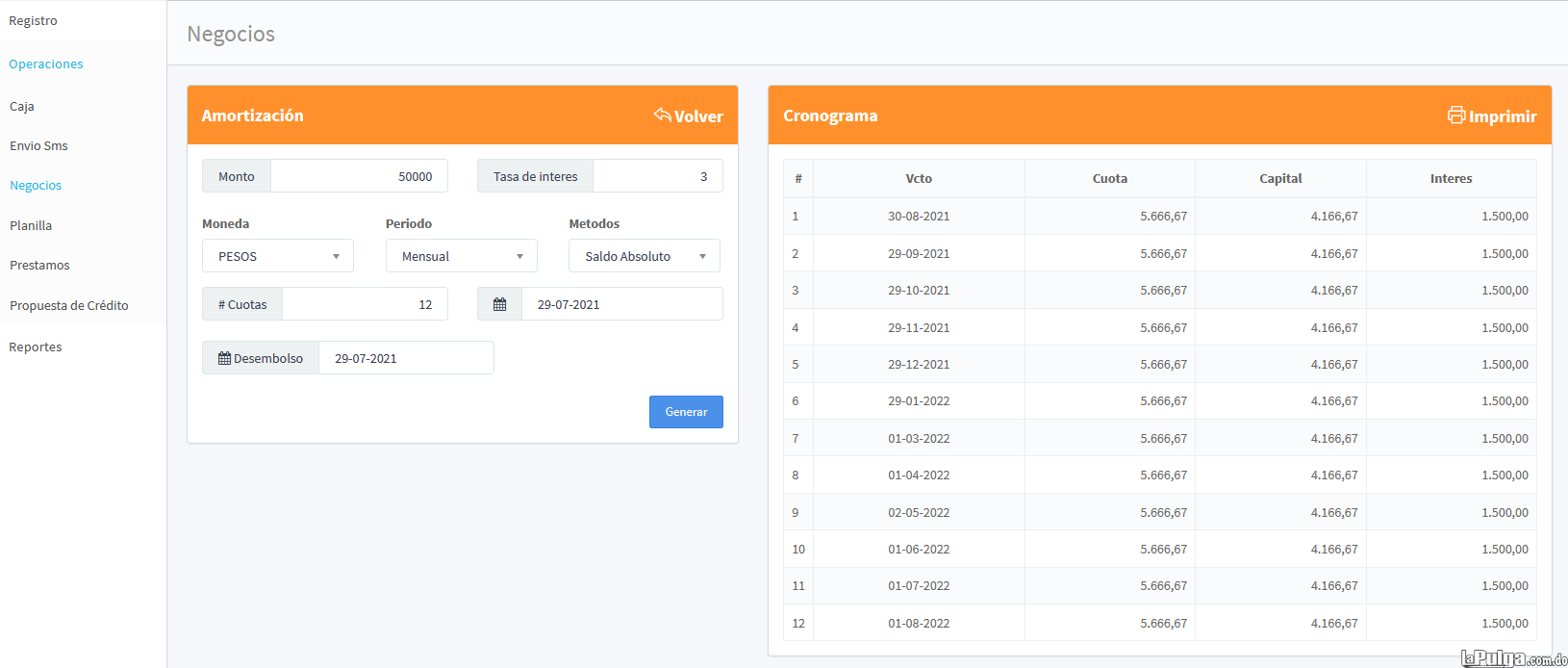Click the Volver back arrow icon

tap(662, 115)
